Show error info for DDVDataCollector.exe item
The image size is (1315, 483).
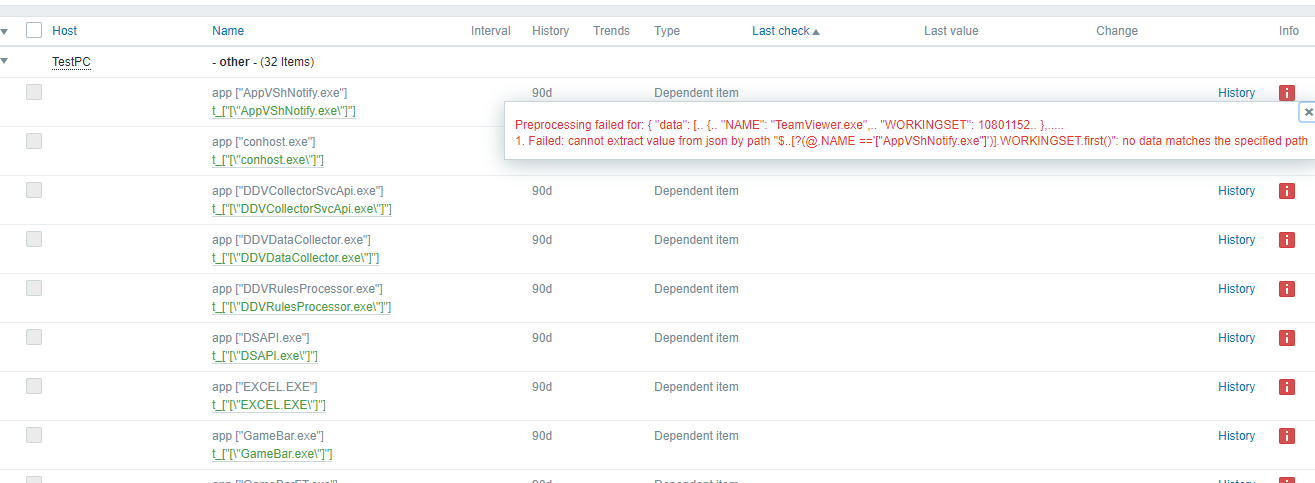click(x=1287, y=240)
